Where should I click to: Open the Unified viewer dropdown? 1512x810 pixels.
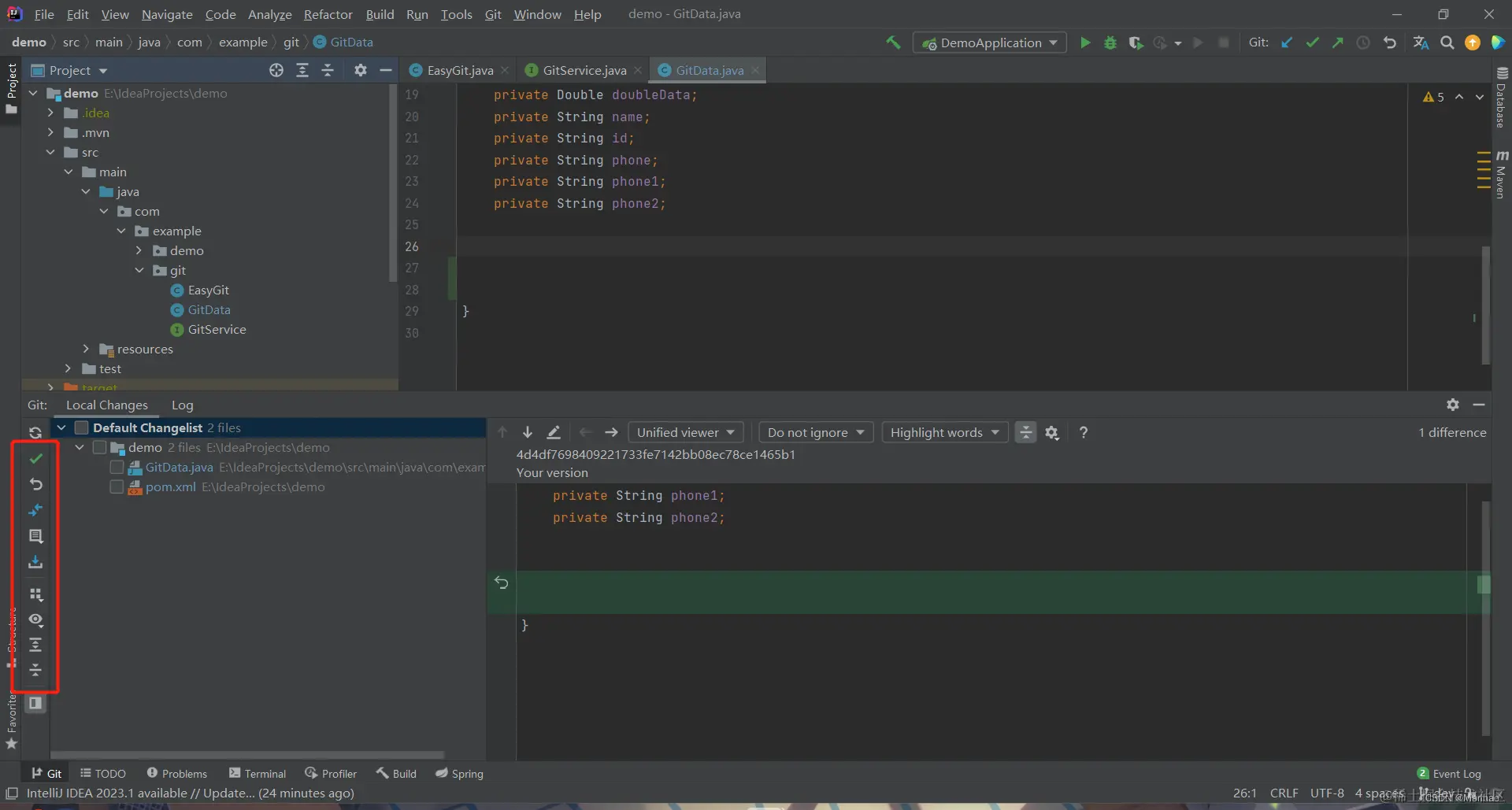(685, 432)
